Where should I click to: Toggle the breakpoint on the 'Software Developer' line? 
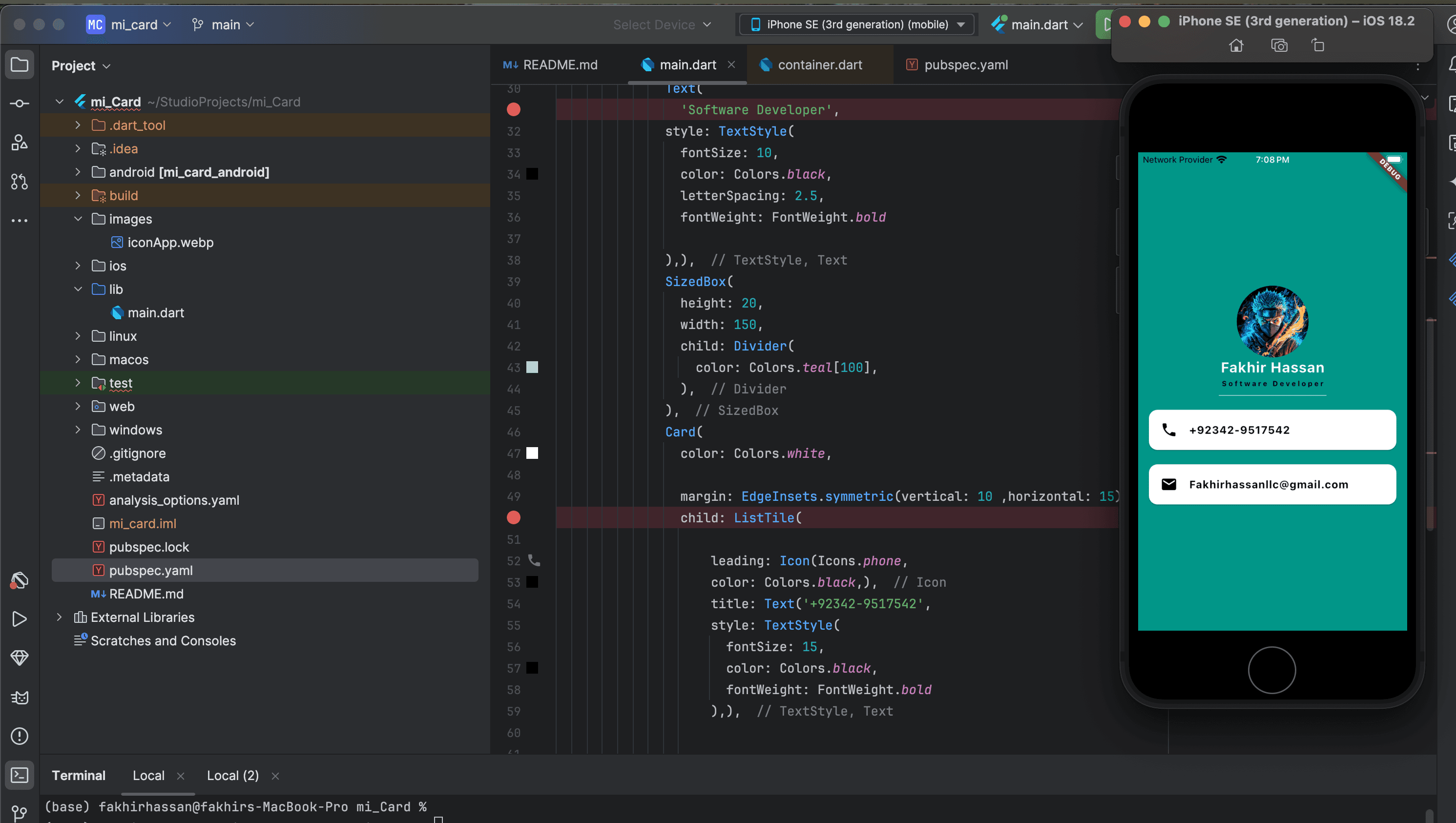click(513, 110)
